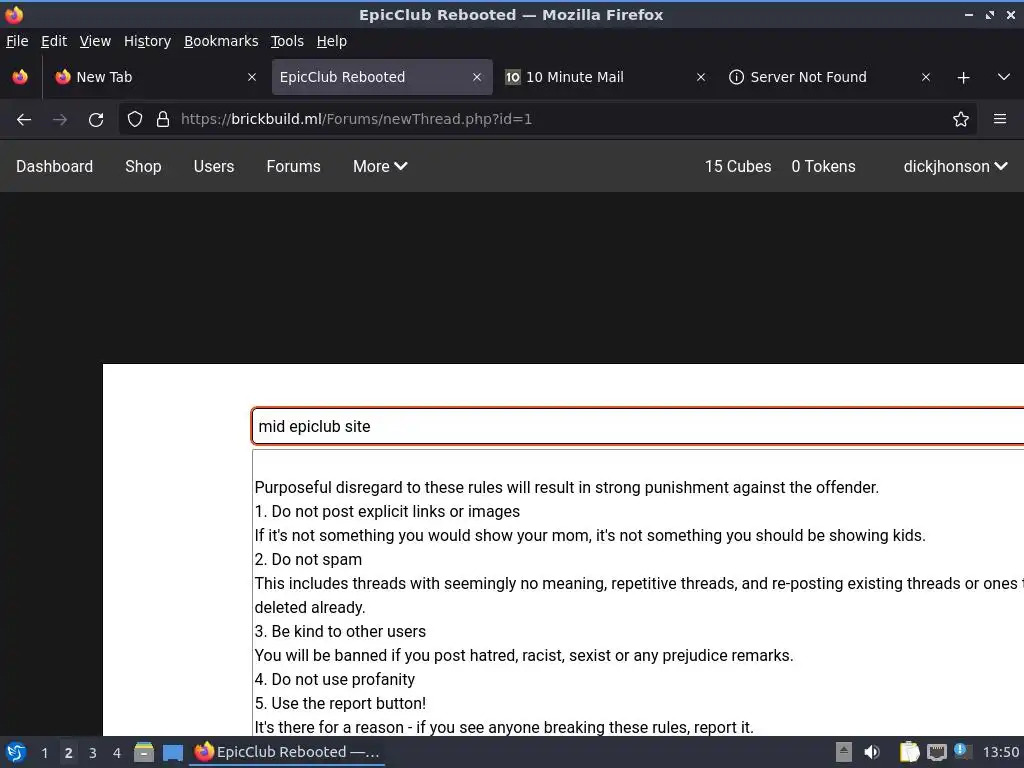Expand the list all tabs chevron
This screenshot has width=1024, height=768.
[x=1004, y=77]
